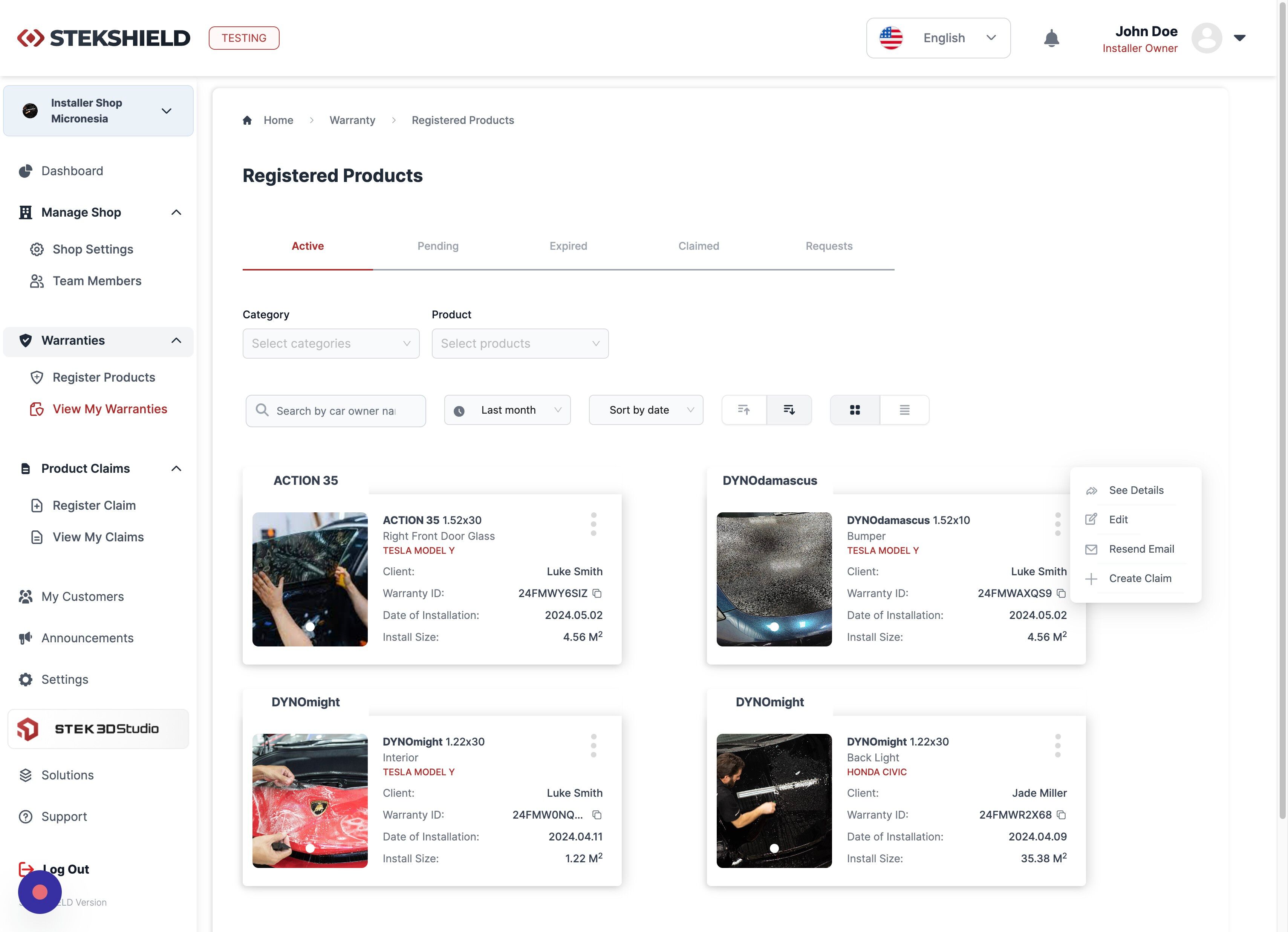Open the Select products dropdown
This screenshot has height=932, width=1288.
(520, 344)
